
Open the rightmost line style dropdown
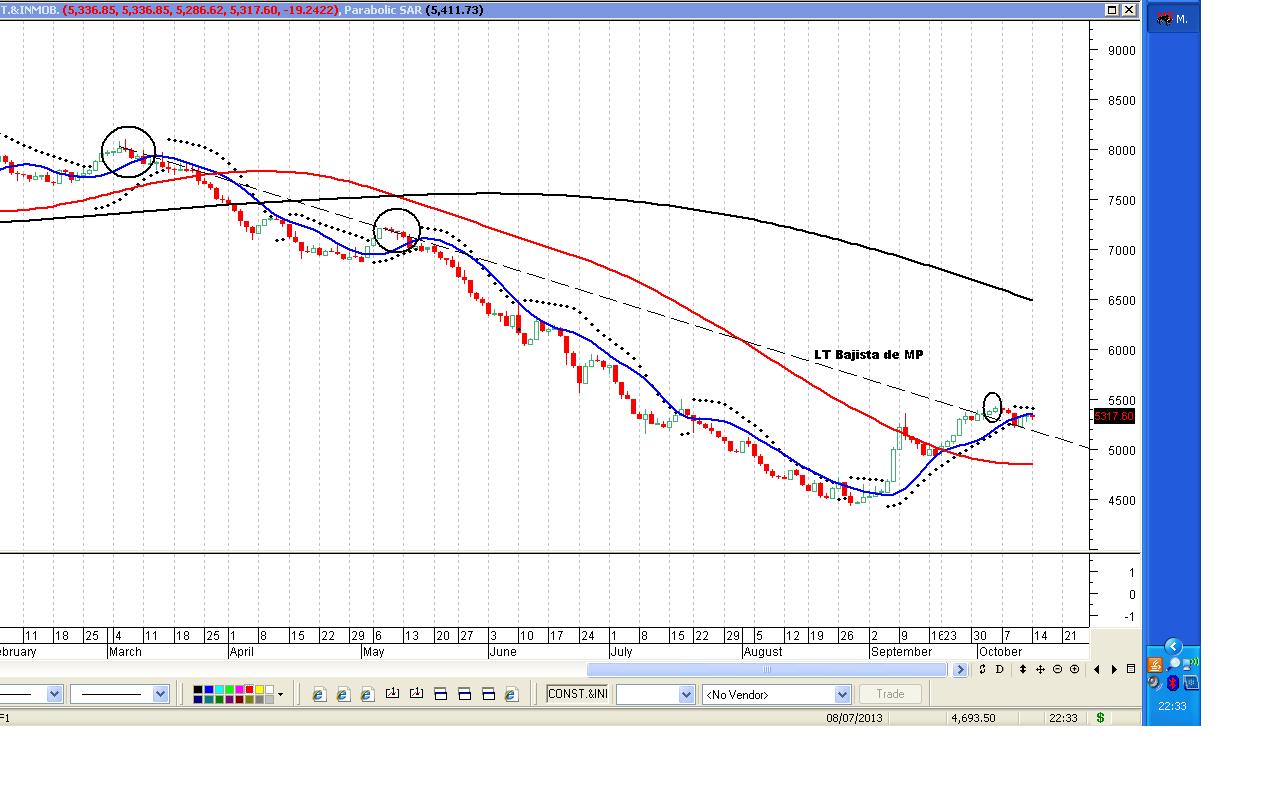(x=160, y=694)
